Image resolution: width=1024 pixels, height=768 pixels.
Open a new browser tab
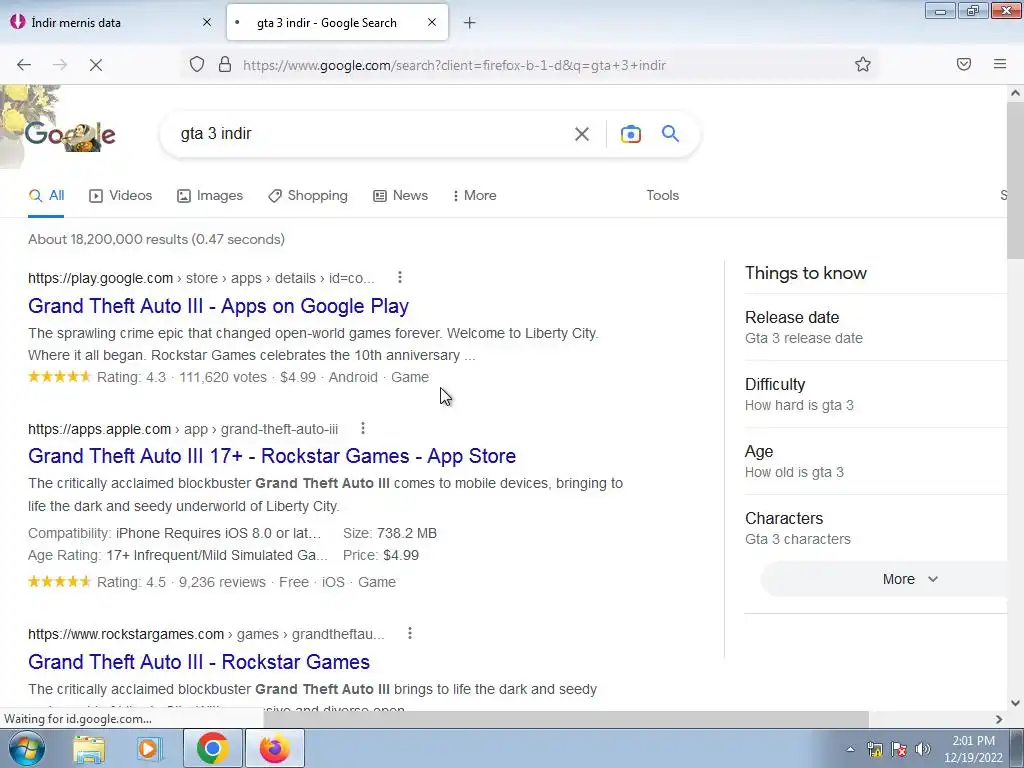(x=470, y=23)
